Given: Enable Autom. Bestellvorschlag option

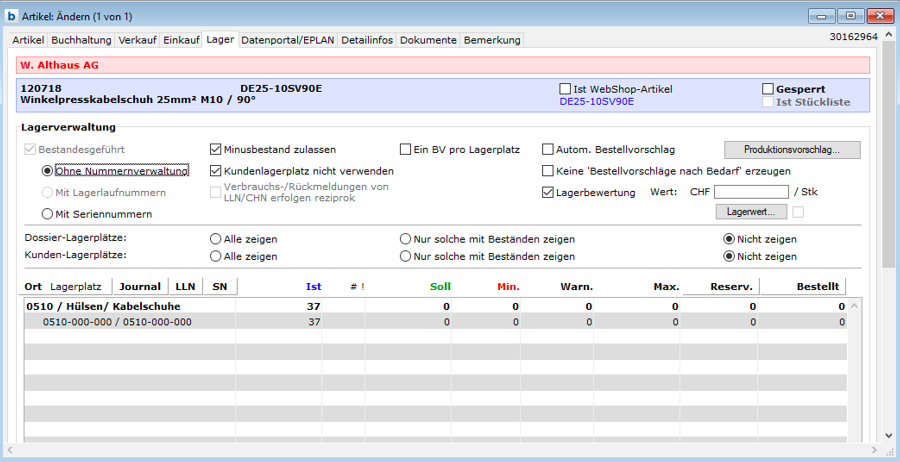Looking at the screenshot, I should (x=548, y=150).
